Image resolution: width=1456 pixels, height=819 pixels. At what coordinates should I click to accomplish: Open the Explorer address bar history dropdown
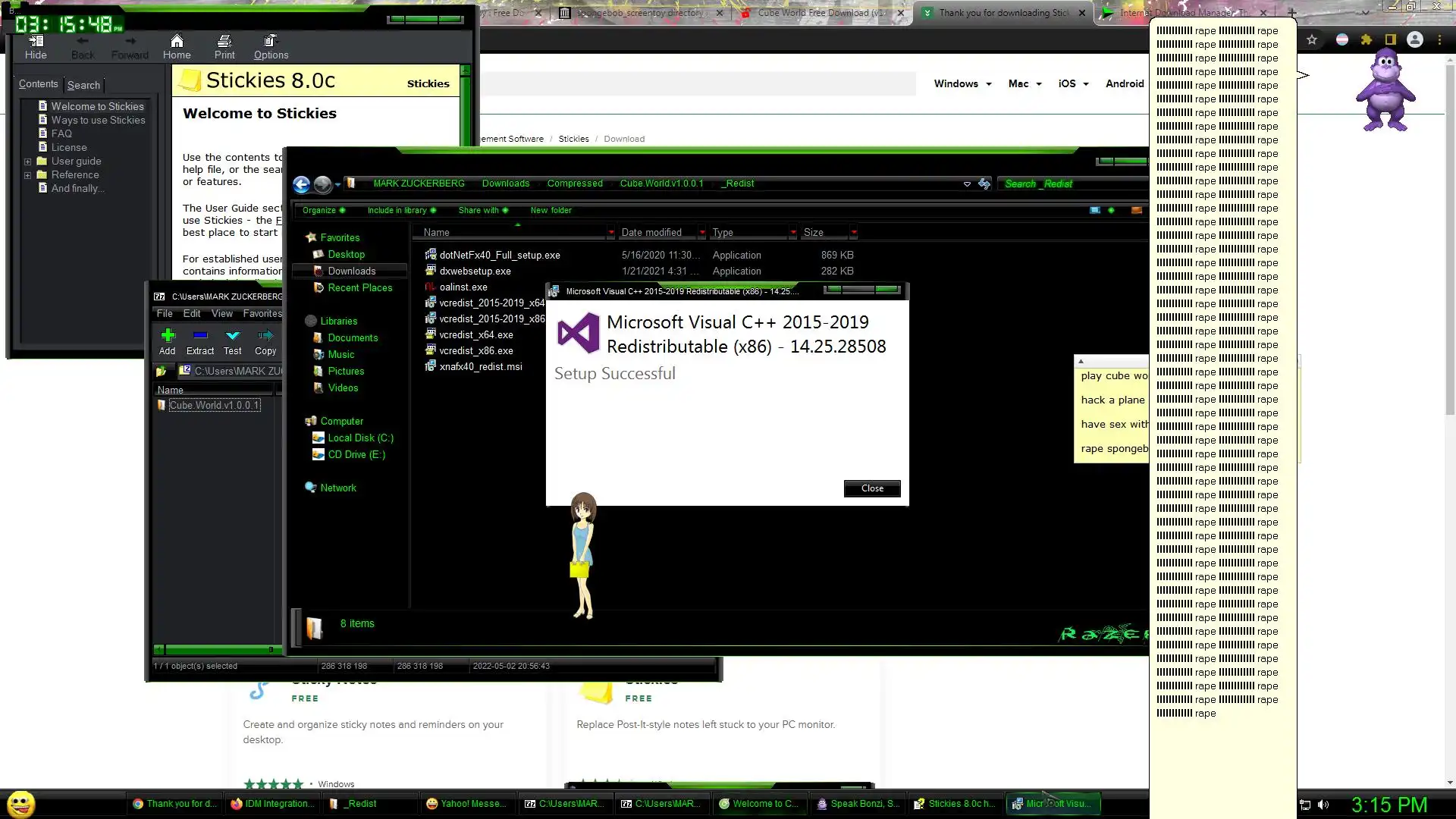(967, 184)
